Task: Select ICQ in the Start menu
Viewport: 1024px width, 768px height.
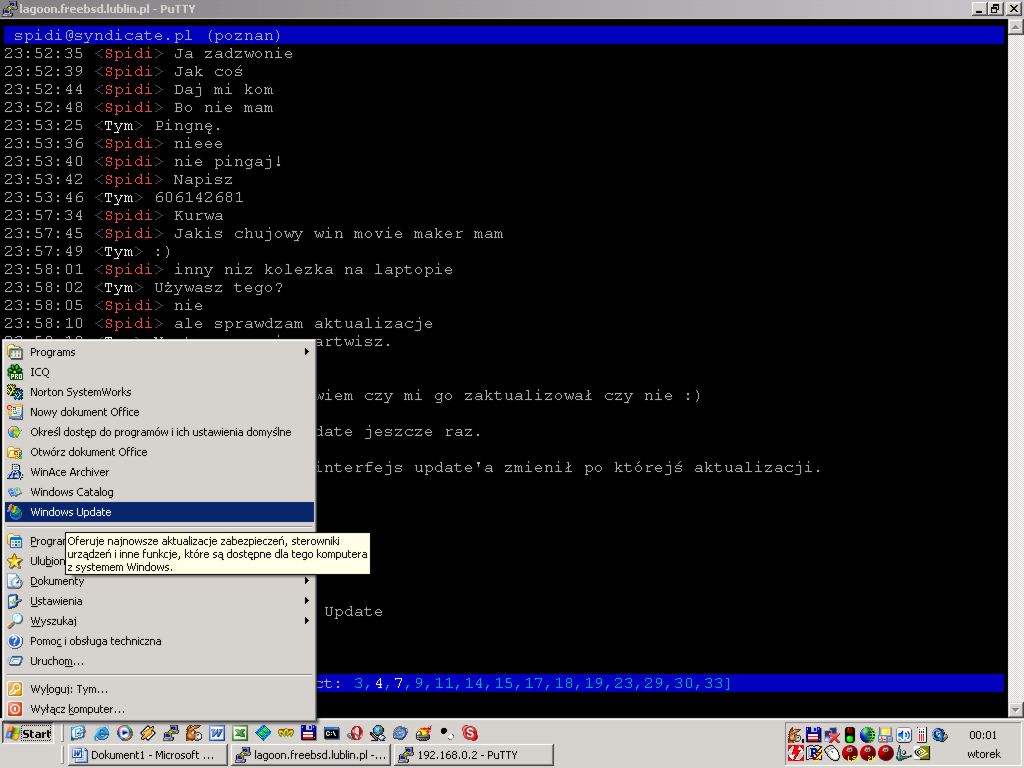Action: [159, 372]
